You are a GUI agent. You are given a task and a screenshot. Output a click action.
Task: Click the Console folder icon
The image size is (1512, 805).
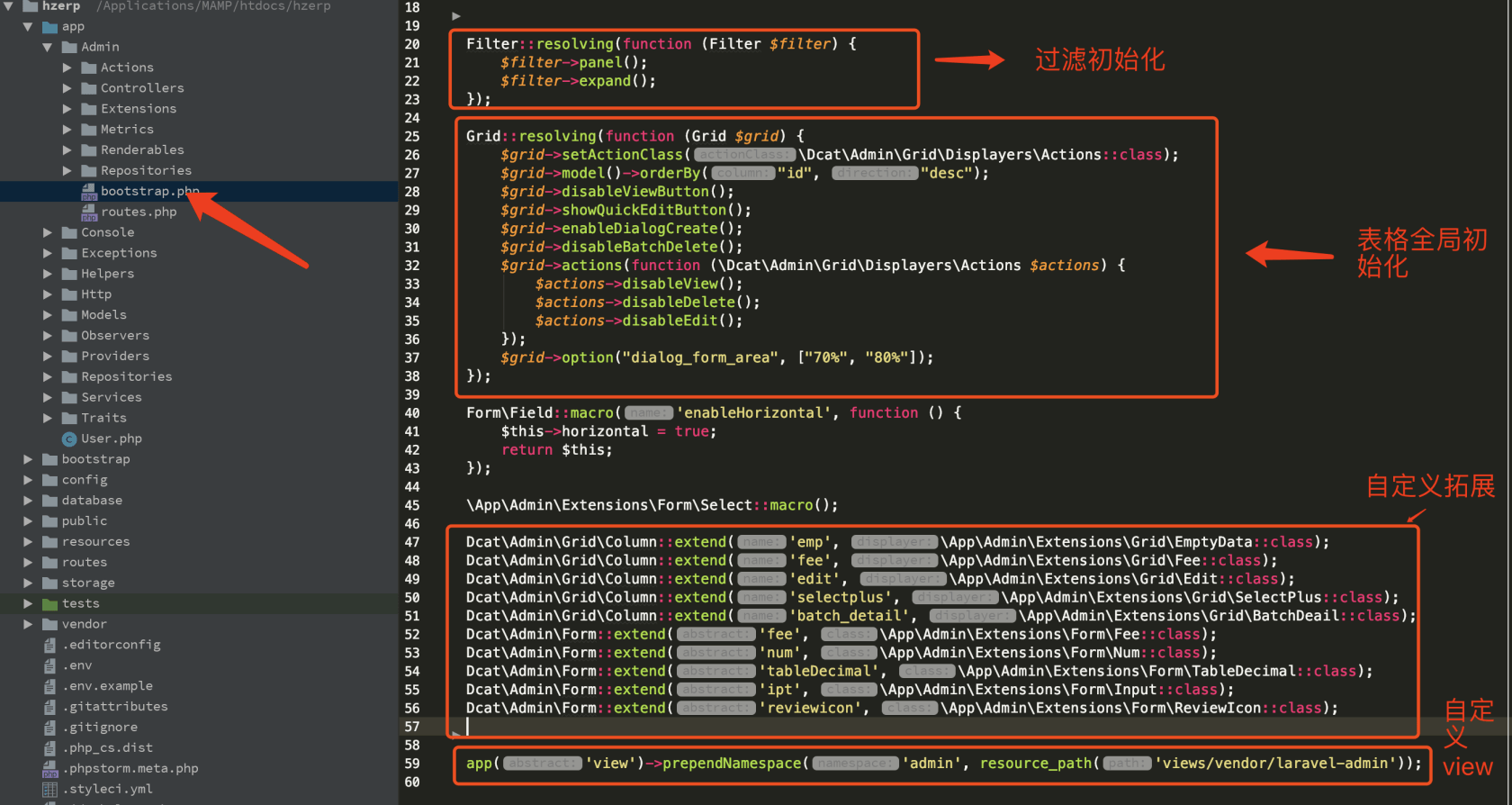pyautogui.click(x=69, y=232)
